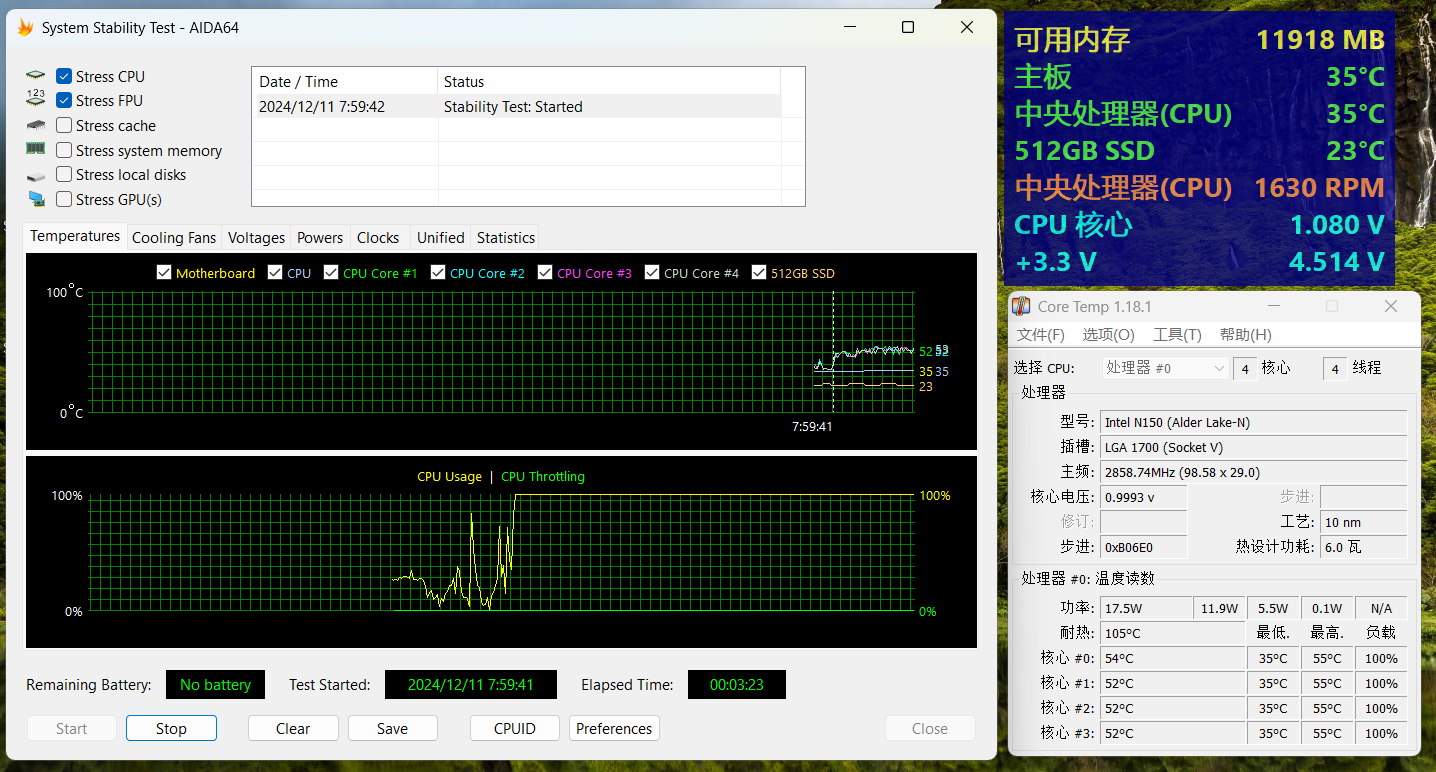Screen dimensions: 1436x772
Task: Click the temperature graph area
Action: (x=501, y=351)
